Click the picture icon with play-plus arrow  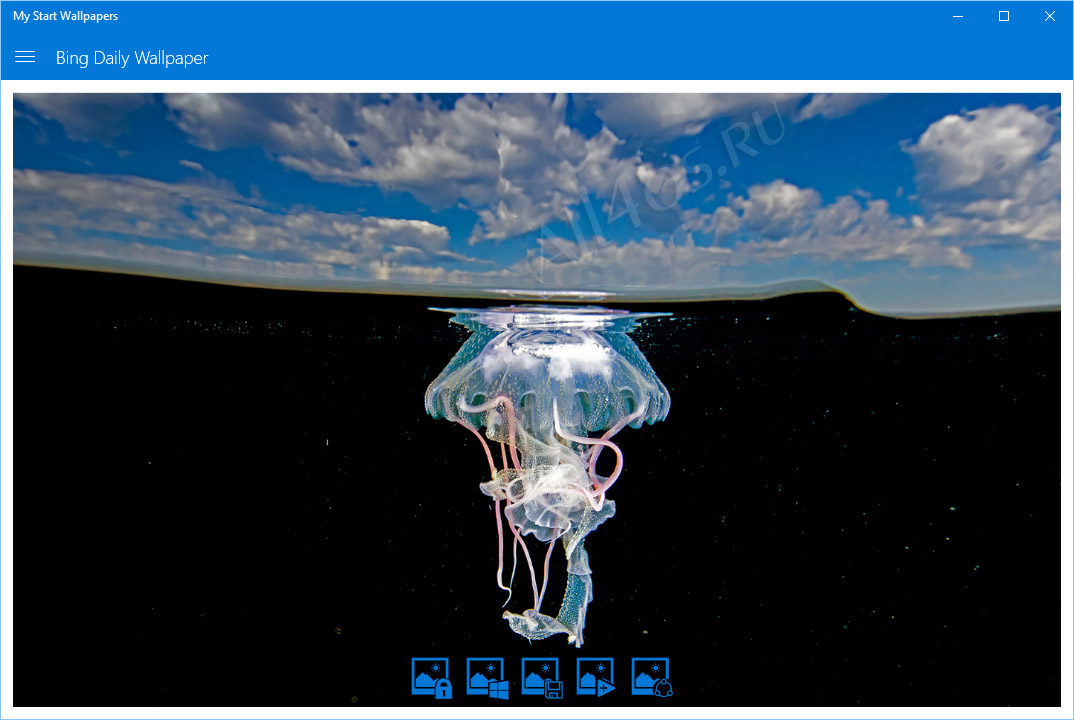click(x=596, y=678)
